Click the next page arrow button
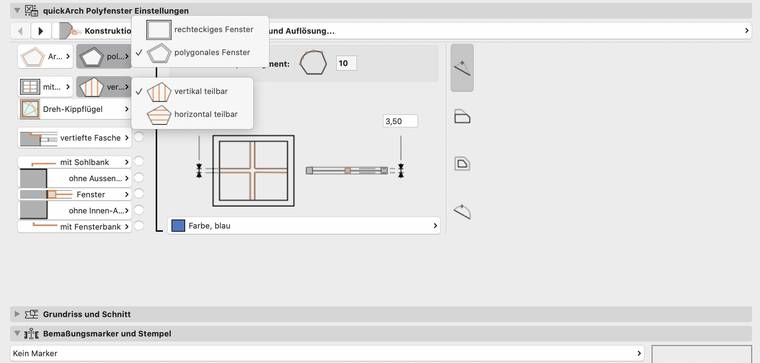The width and height of the screenshot is (760, 363). tap(41, 31)
